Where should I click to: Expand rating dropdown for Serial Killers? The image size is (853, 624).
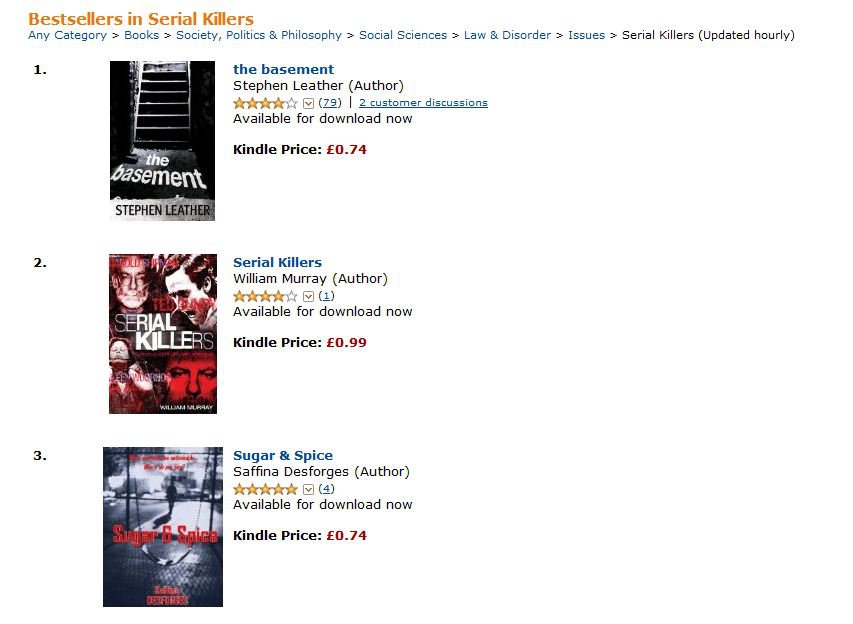click(x=308, y=296)
